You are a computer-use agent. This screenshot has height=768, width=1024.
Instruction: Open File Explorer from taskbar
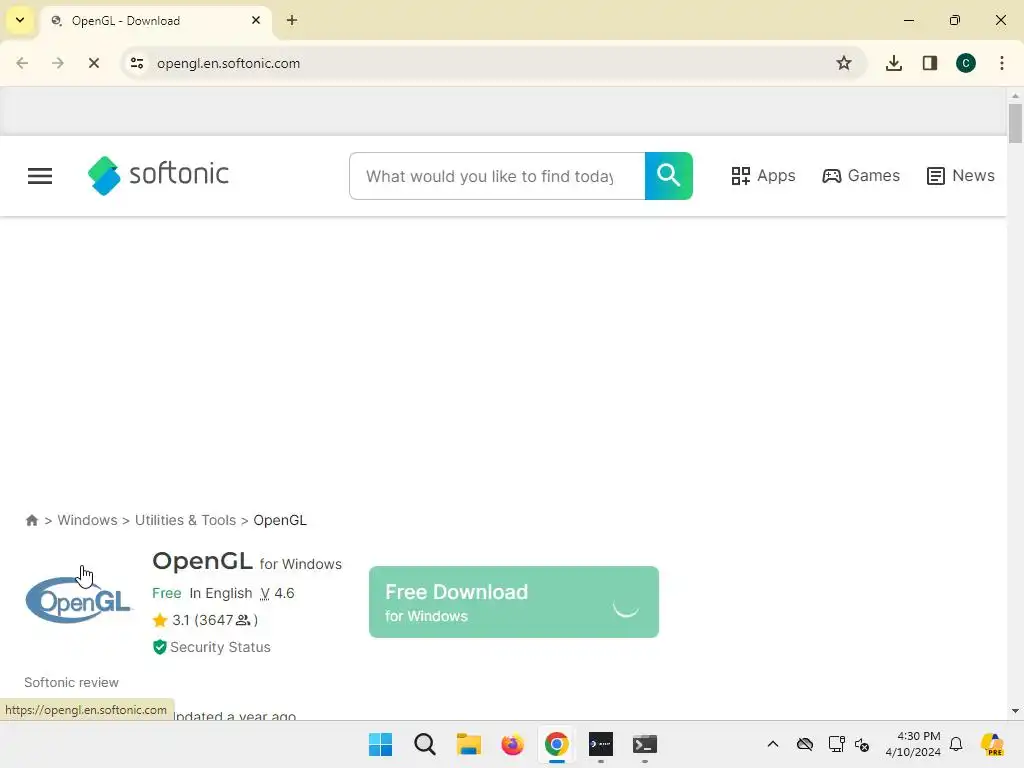click(x=468, y=744)
